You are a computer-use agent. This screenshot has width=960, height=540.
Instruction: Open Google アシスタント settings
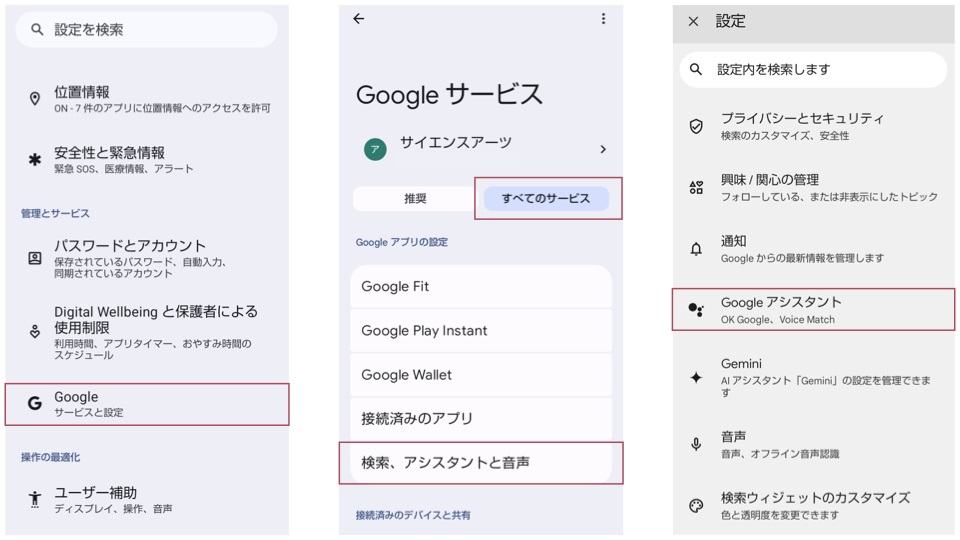[813, 310]
